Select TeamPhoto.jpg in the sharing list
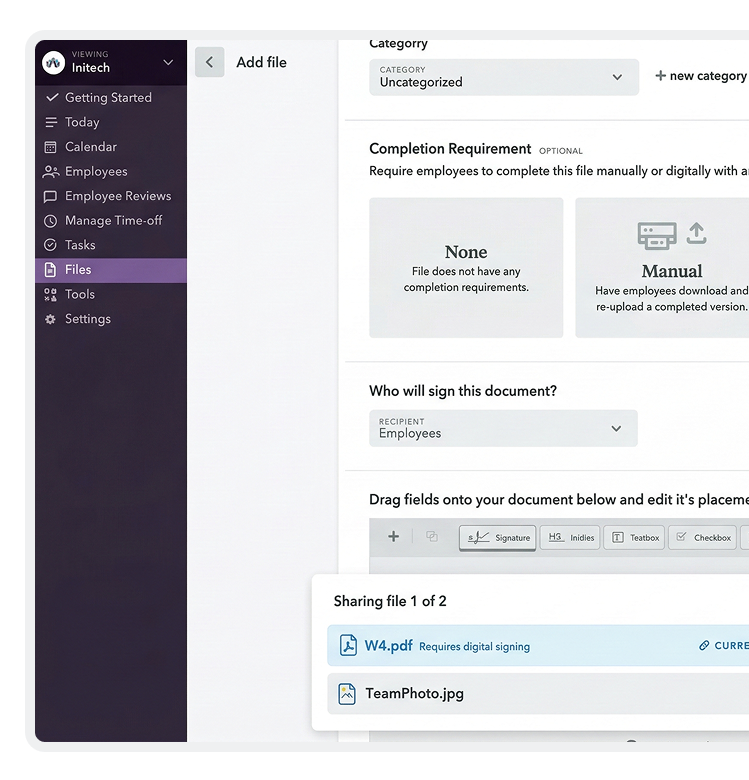Image resolution: width=749 pixels, height=780 pixels. click(x=414, y=693)
